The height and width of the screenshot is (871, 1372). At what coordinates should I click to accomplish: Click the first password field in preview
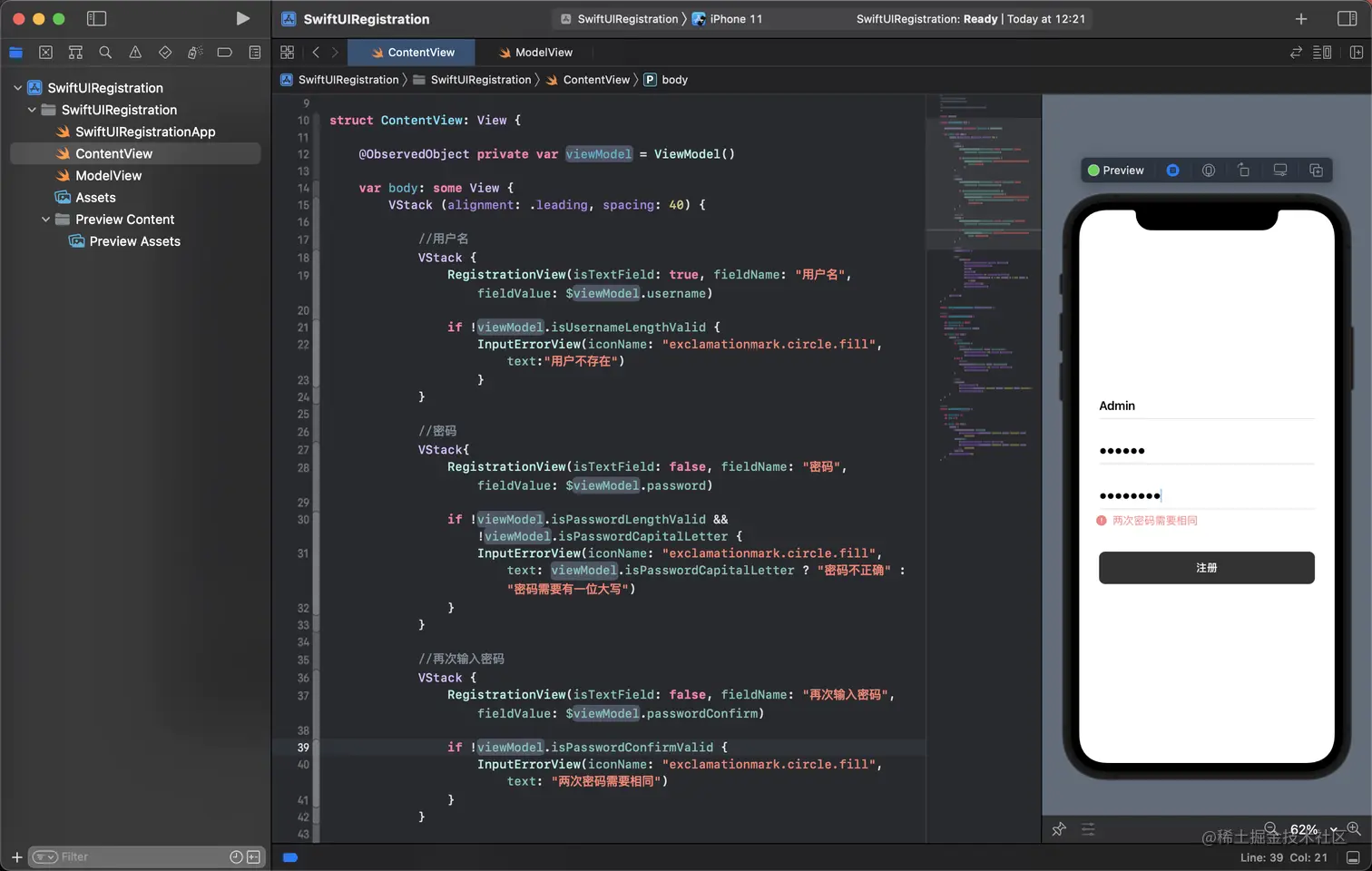(x=1206, y=451)
